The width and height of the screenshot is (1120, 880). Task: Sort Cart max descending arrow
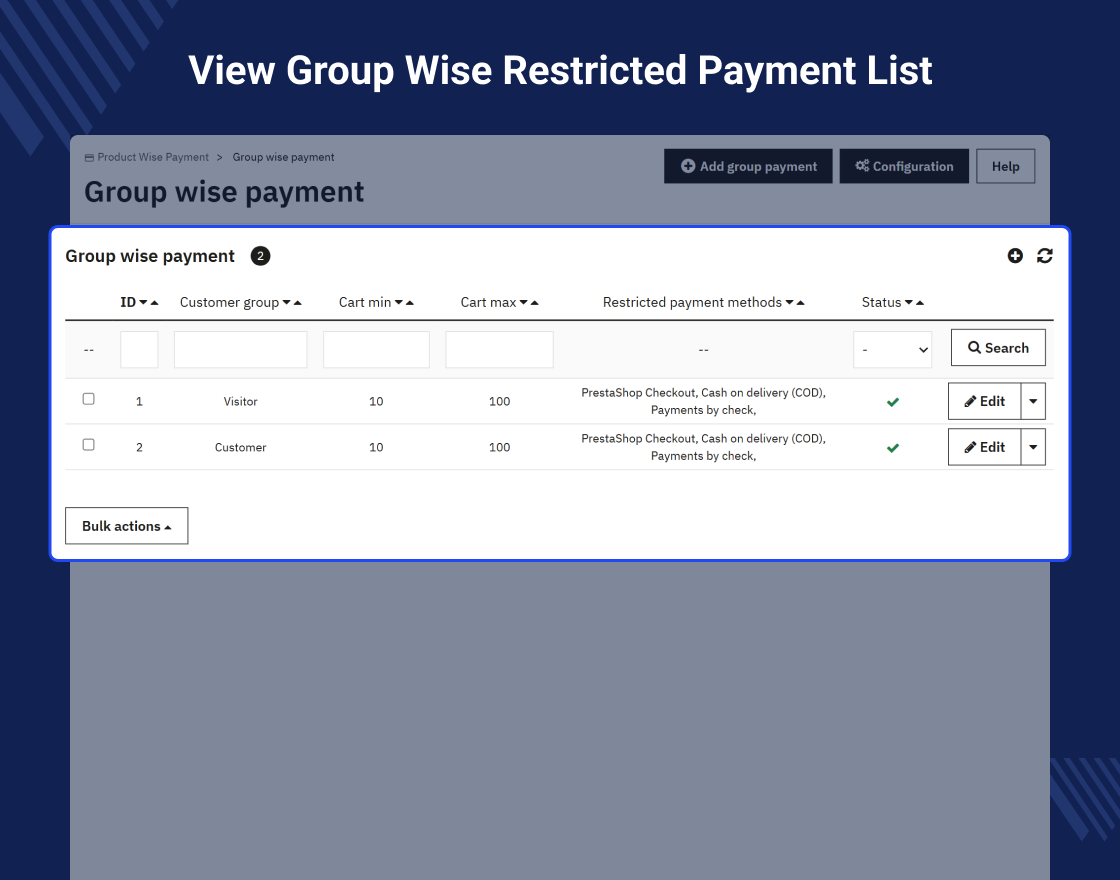pyautogui.click(x=524, y=303)
